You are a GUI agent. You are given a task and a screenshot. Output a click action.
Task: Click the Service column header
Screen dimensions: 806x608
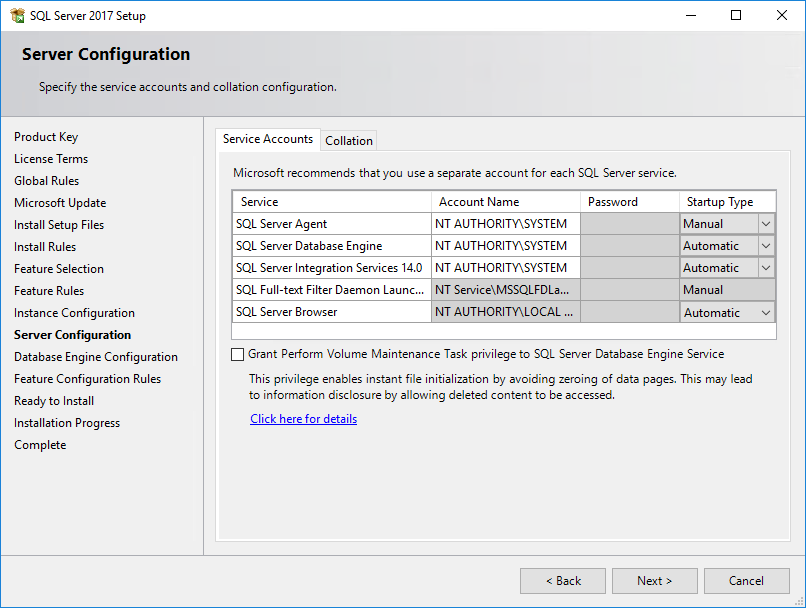[x=332, y=202]
